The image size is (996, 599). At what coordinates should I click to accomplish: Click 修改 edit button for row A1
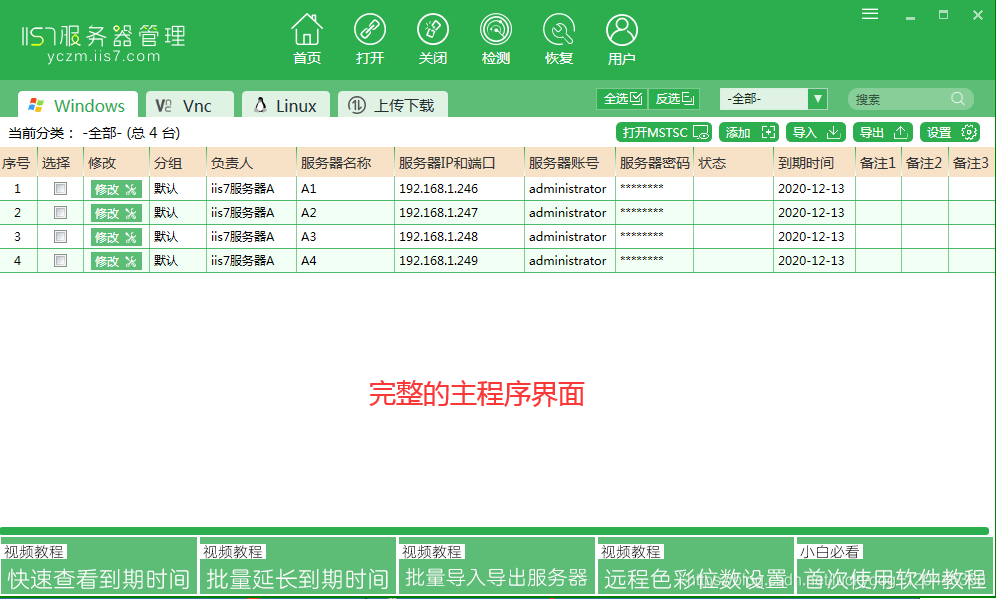click(116, 189)
